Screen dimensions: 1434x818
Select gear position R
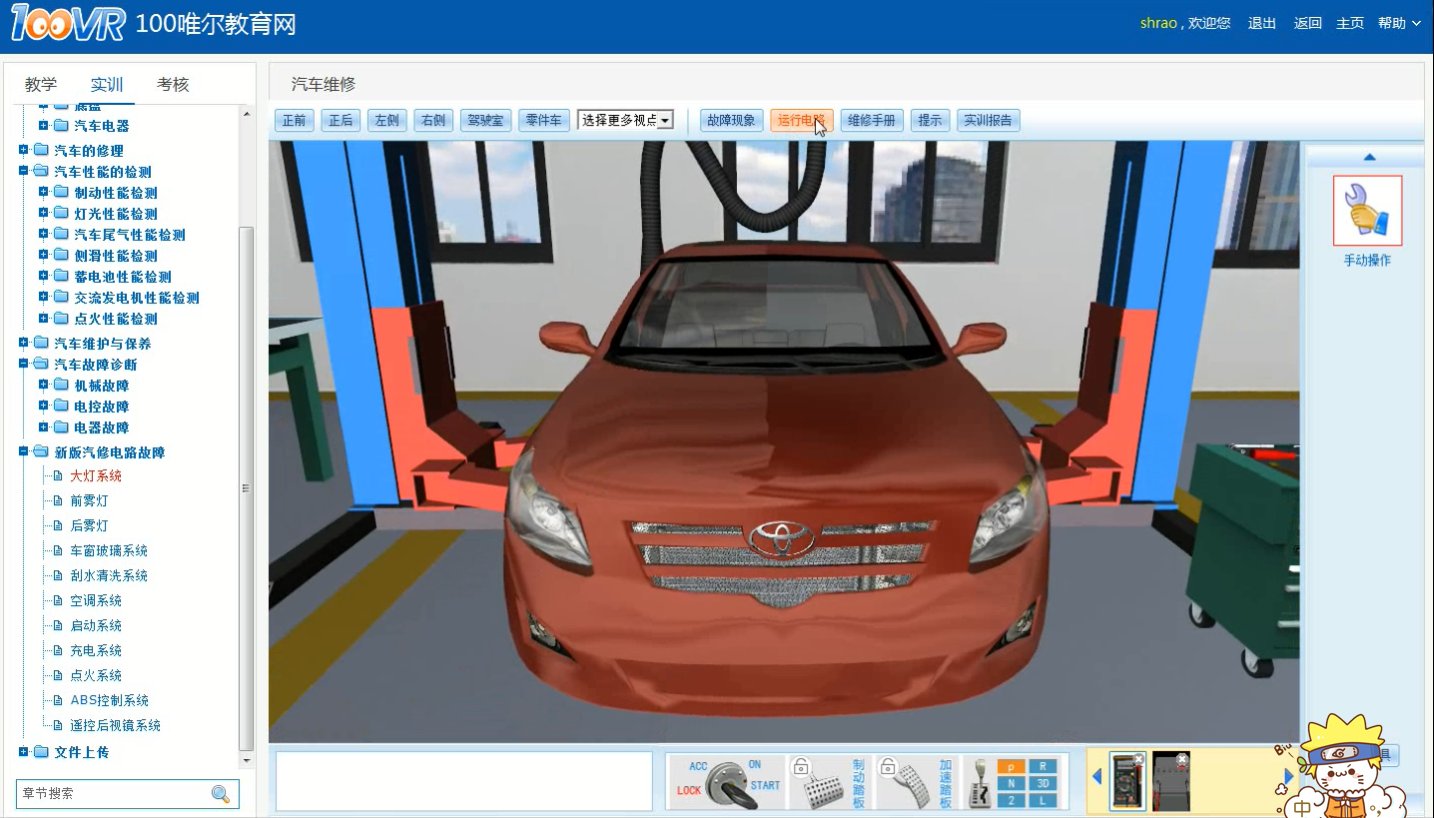click(1042, 767)
